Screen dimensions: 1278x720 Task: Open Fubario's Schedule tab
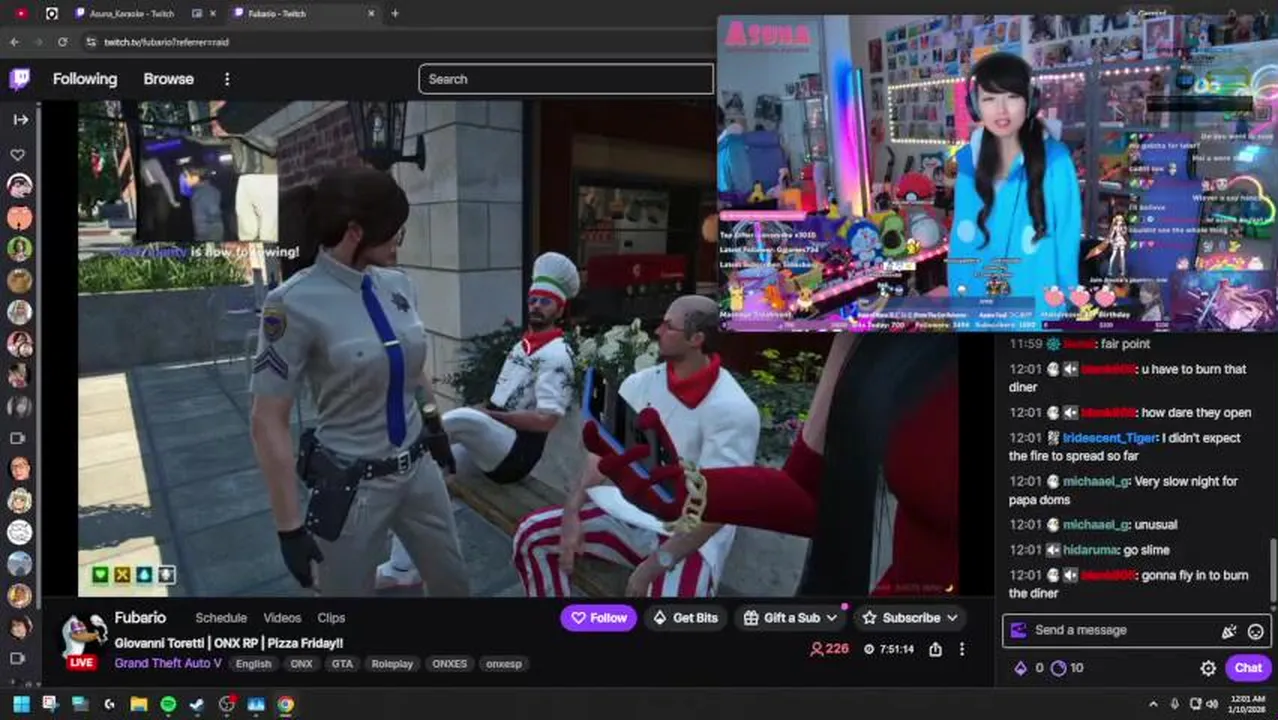click(x=221, y=618)
